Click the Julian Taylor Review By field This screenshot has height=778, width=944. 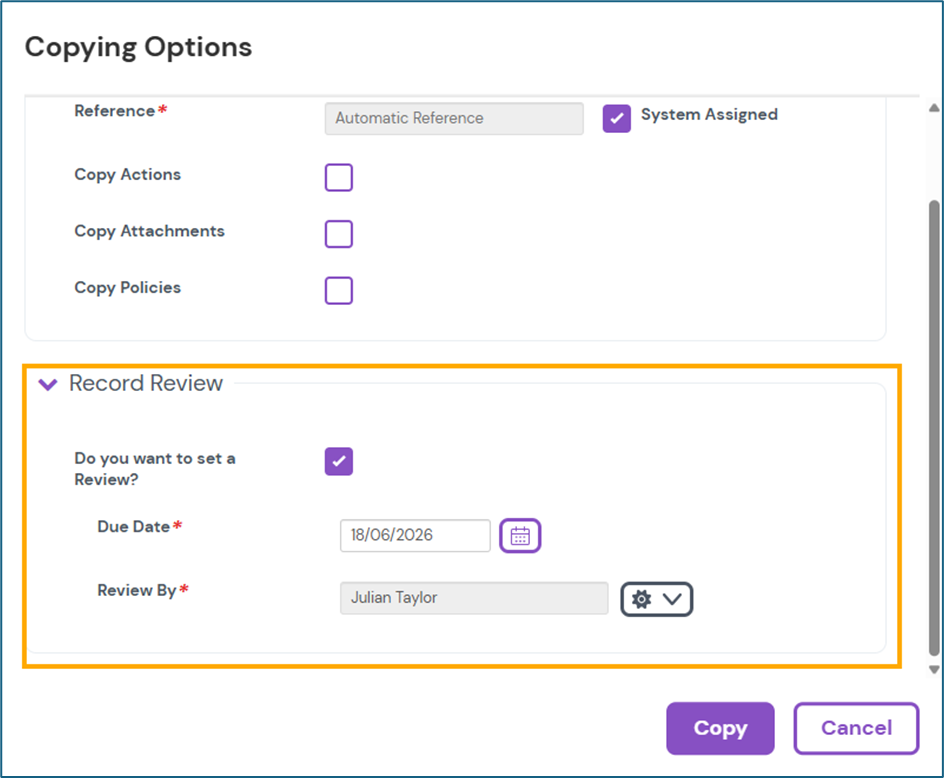(x=473, y=598)
